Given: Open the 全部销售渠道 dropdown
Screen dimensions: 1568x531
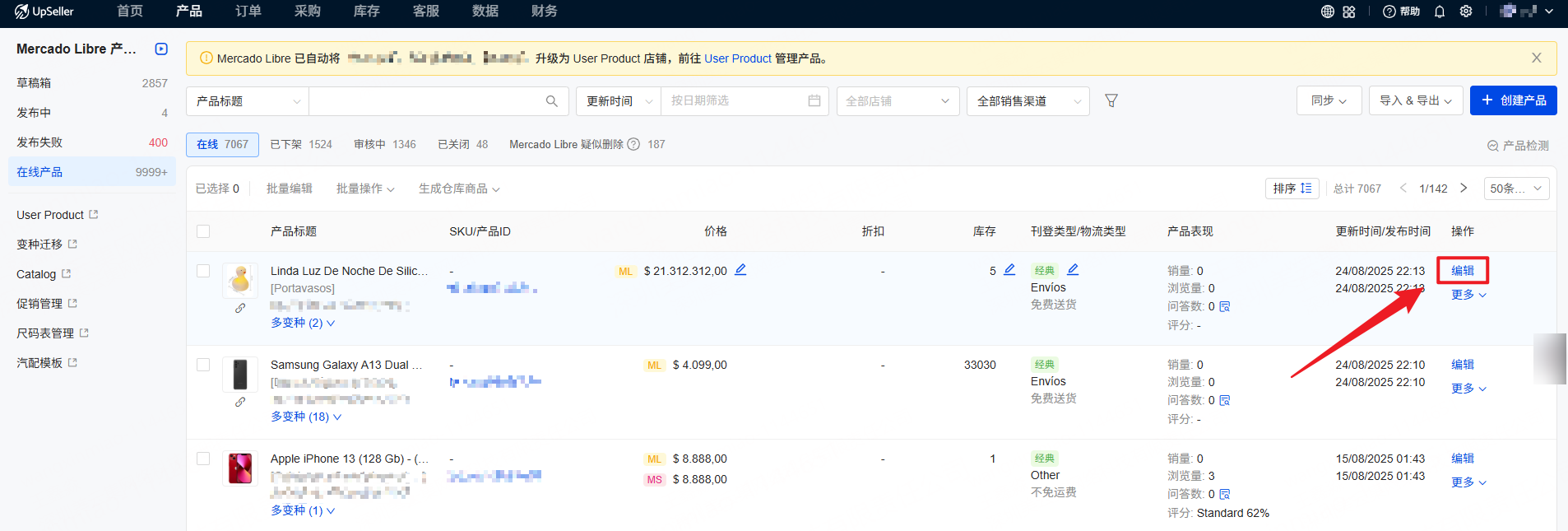Looking at the screenshot, I should (1028, 101).
